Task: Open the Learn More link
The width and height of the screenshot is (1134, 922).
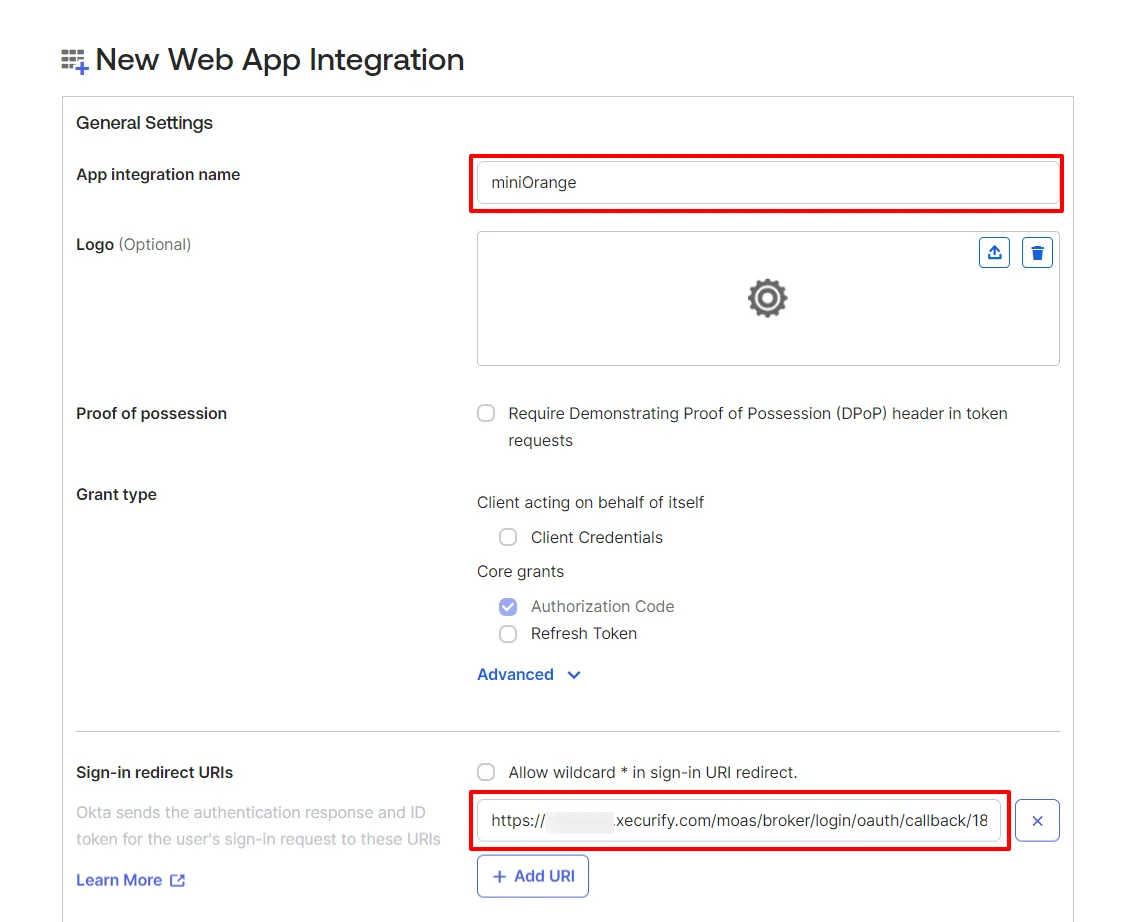Action: tap(118, 880)
